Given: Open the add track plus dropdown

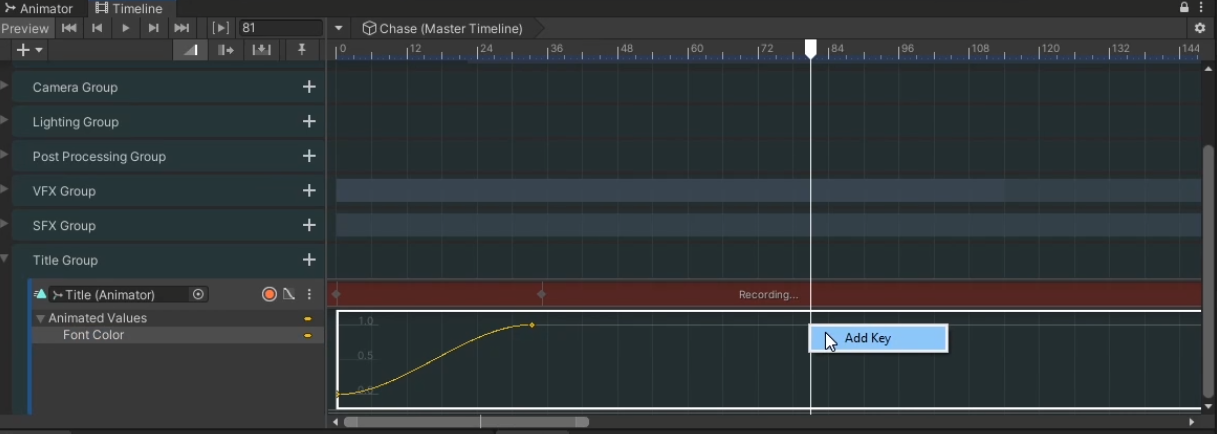Looking at the screenshot, I should [x=29, y=50].
